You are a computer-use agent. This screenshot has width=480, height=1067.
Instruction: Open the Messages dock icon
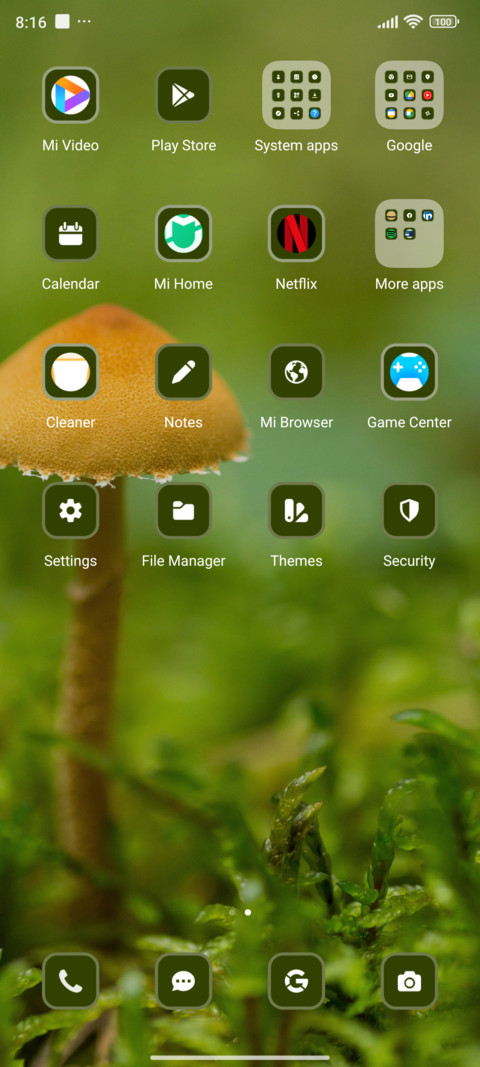click(x=183, y=981)
